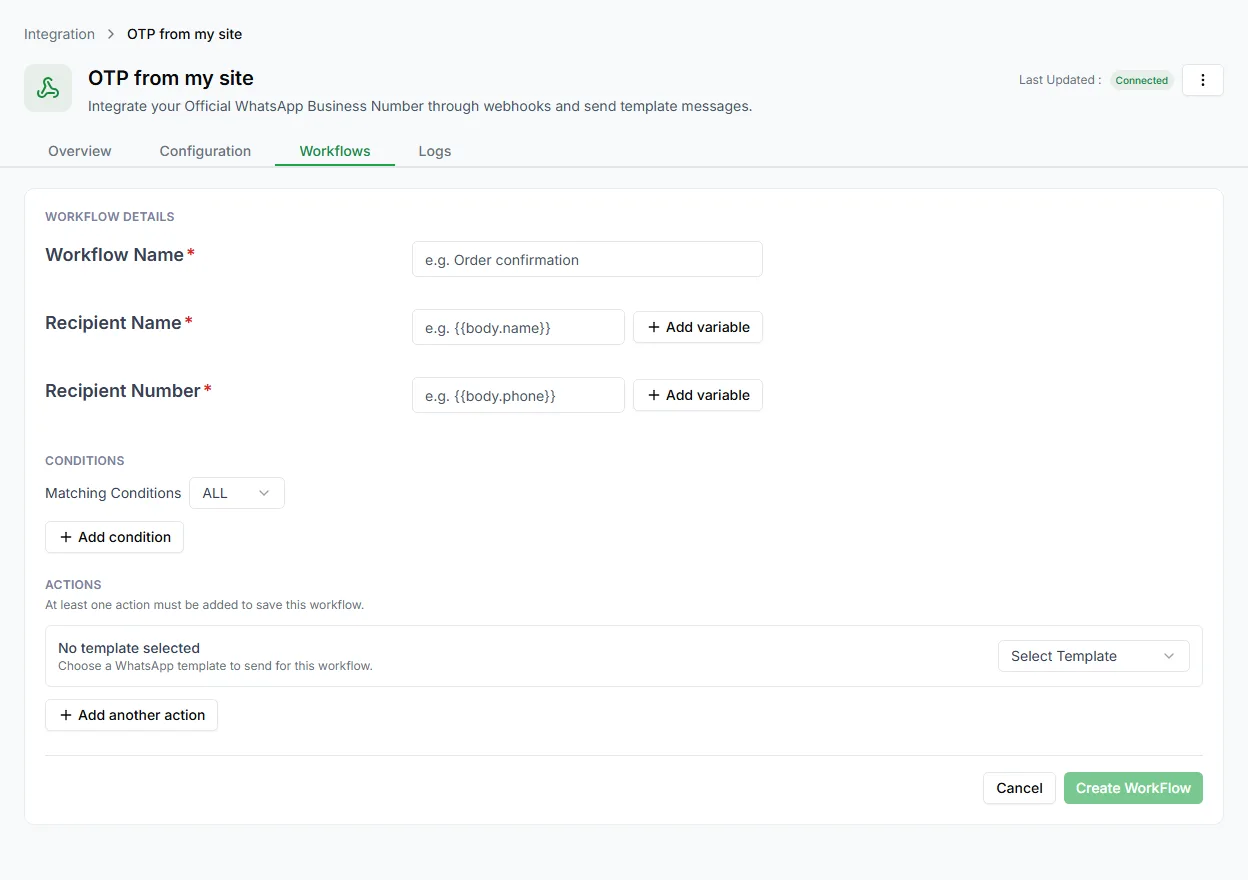This screenshot has width=1248, height=880.
Task: Open the Matching Conditions ALL dropdown
Action: pyautogui.click(x=237, y=493)
